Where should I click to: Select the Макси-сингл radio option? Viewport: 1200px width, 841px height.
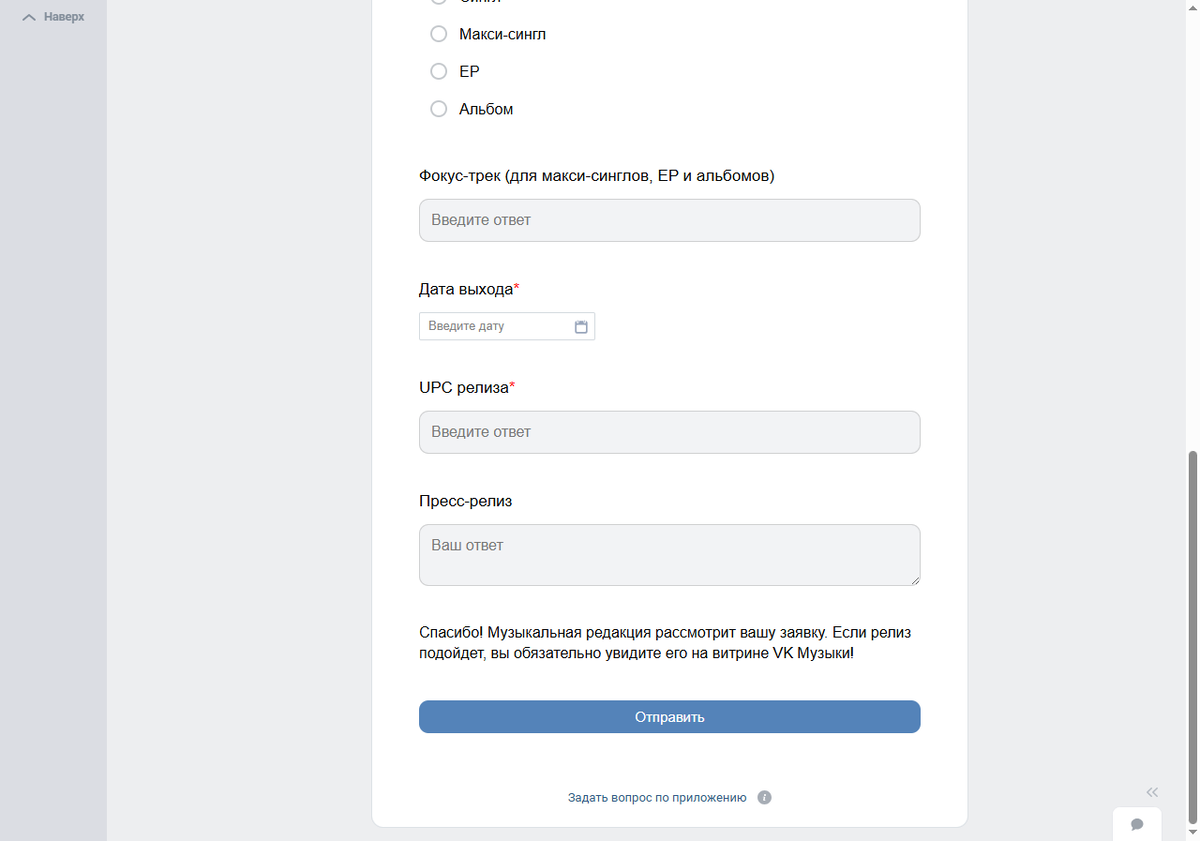[438, 34]
